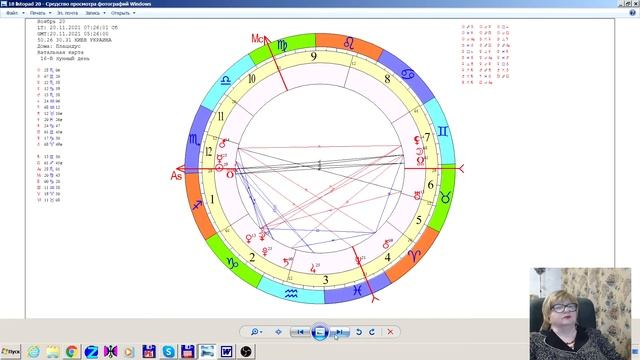Open the purple butterfly-shaped taskbar app

pyautogui.click(x=110, y=351)
